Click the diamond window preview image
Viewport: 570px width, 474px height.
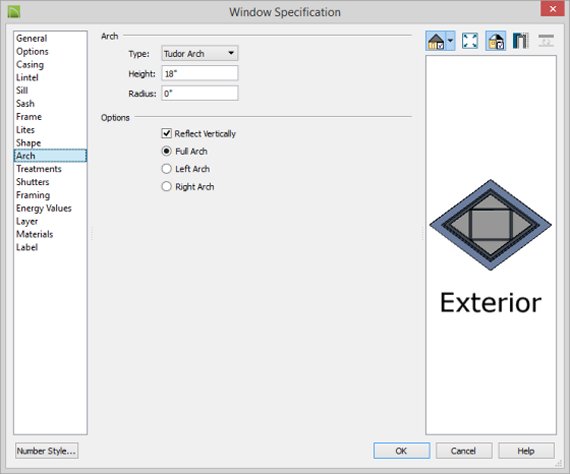(490, 225)
